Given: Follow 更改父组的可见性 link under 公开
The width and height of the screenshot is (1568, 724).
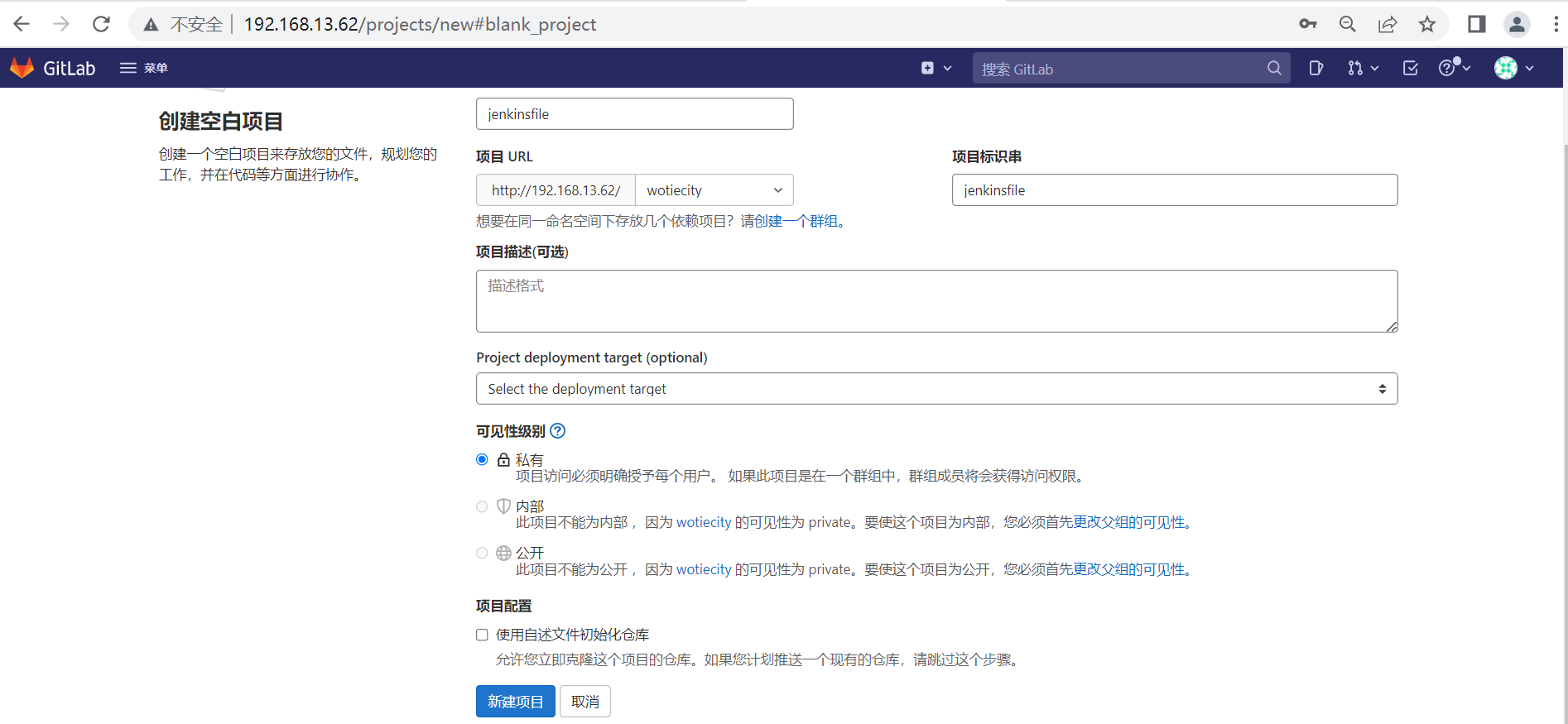Looking at the screenshot, I should pyautogui.click(x=1129, y=570).
